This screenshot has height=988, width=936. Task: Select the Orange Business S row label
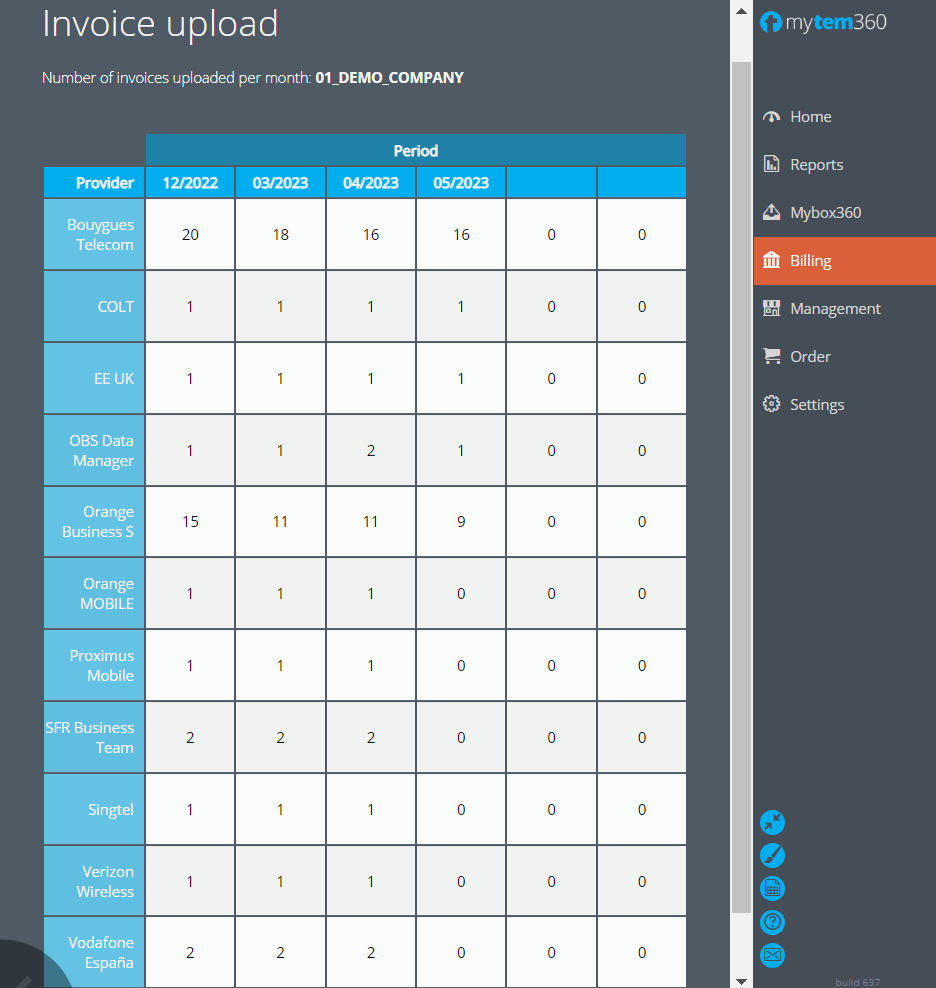tap(95, 522)
